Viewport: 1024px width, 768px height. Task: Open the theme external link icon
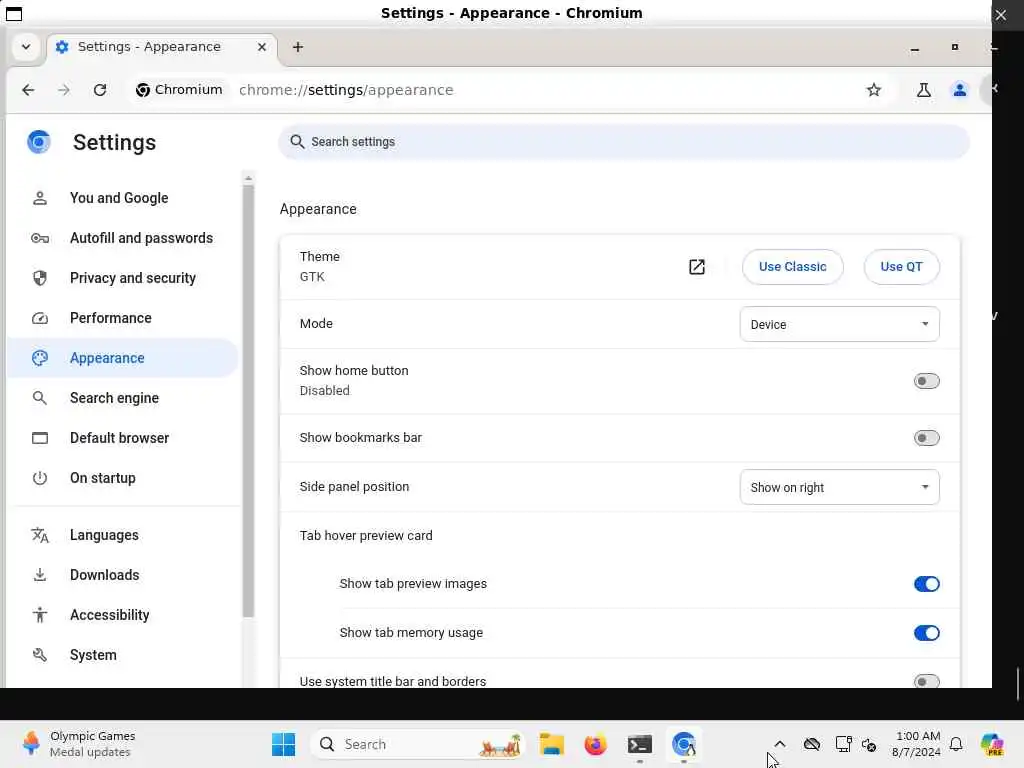pos(697,266)
